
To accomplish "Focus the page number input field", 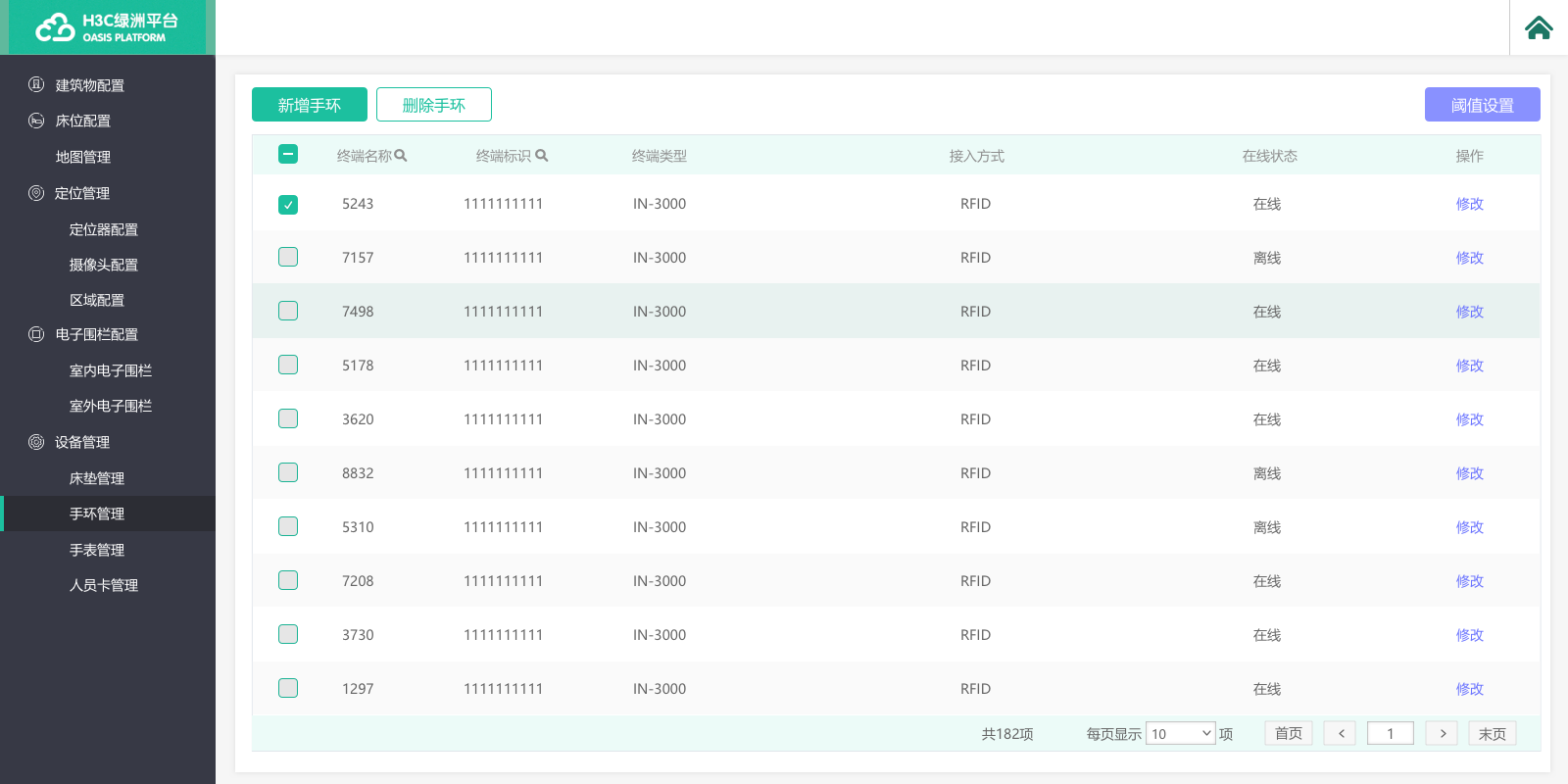I will point(1391,733).
